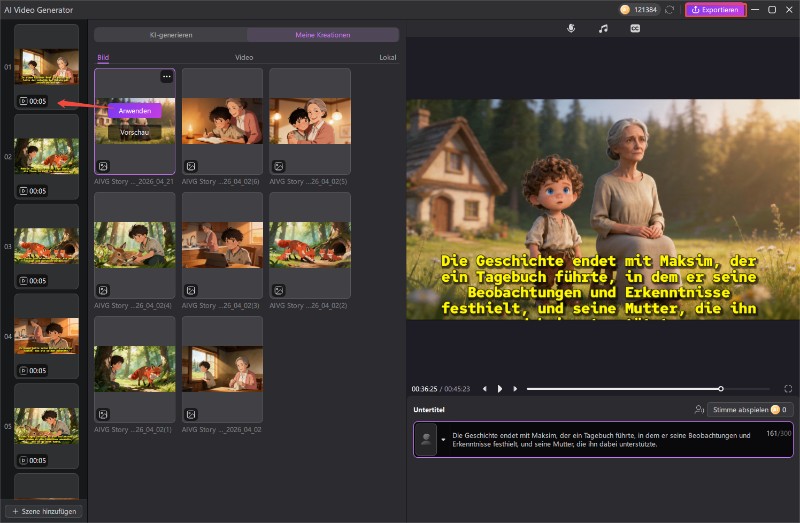Select scene 03 thumbnail in sidebar
Viewport: 800px width, 523px height.
click(x=46, y=245)
